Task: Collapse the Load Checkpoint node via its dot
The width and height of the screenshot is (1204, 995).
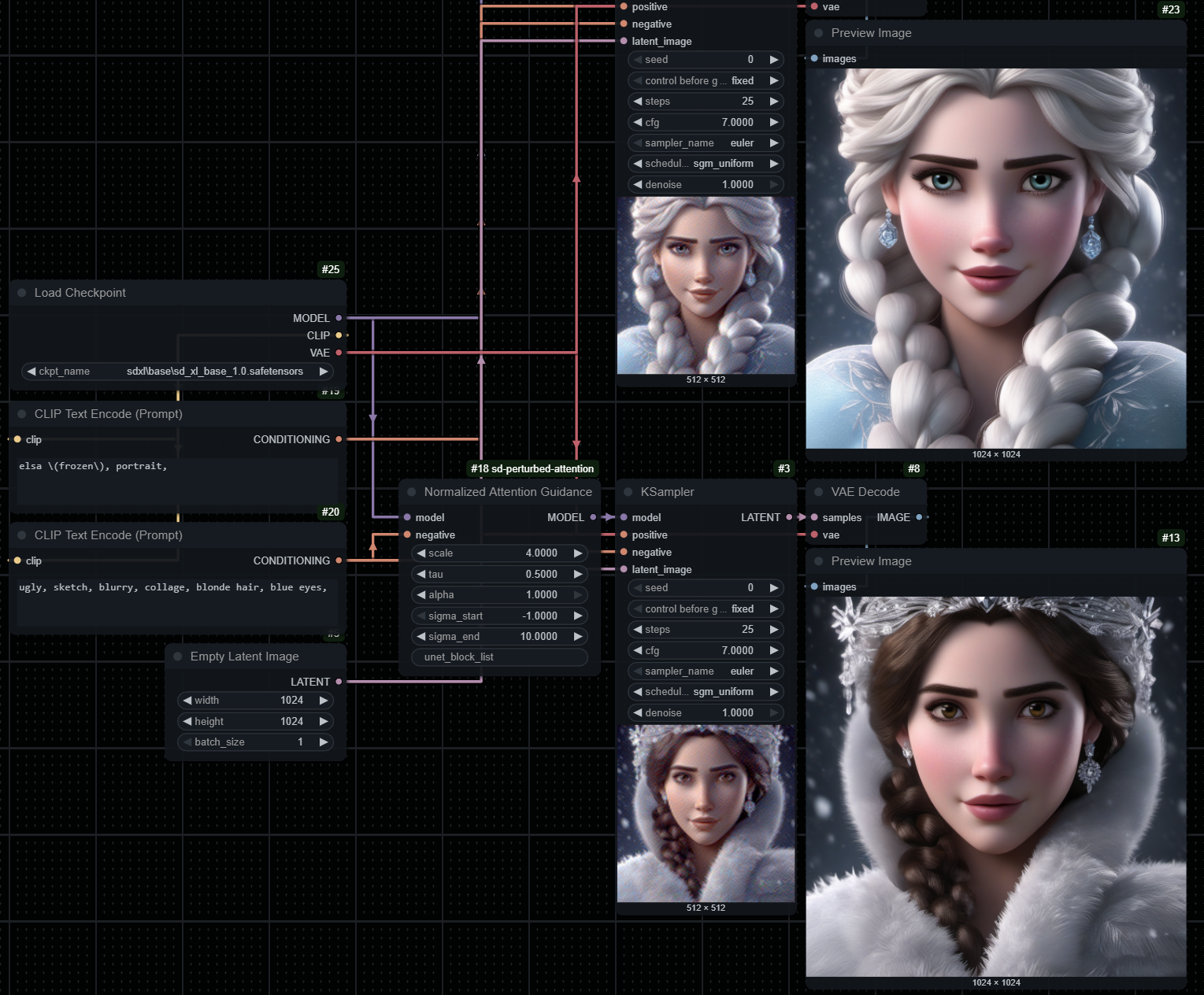Action: [x=22, y=293]
